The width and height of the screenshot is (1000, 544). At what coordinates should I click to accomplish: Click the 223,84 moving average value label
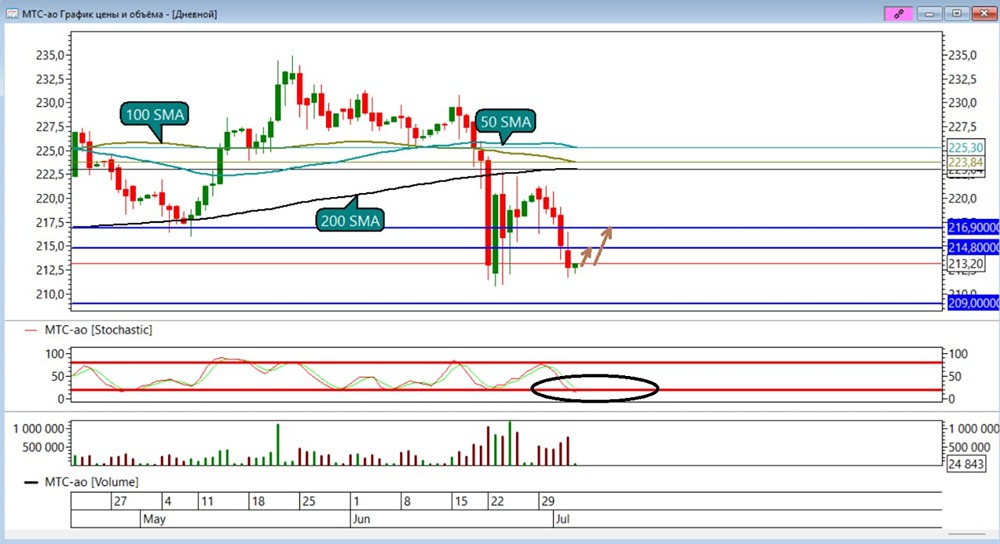click(x=966, y=163)
